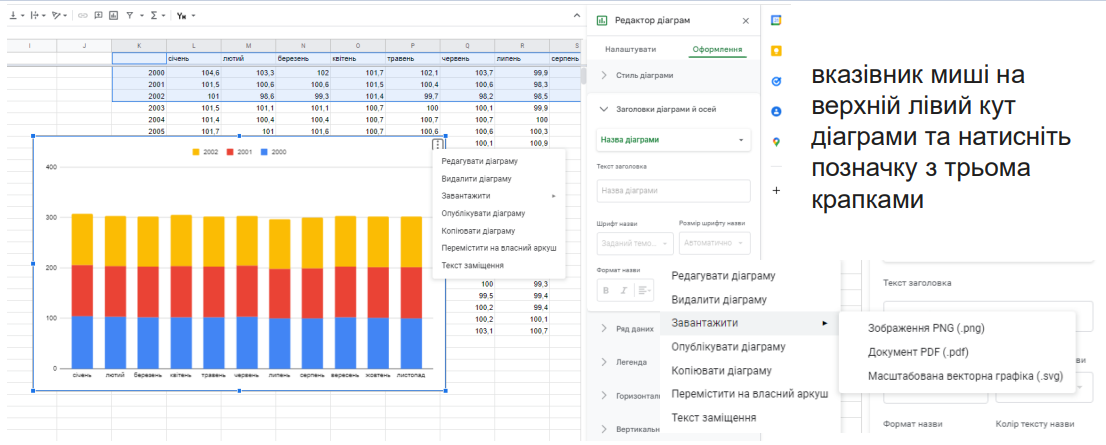Image resolution: width=1106 pixels, height=445 pixels.
Task: Click the filter funnel icon
Action: 129,16
